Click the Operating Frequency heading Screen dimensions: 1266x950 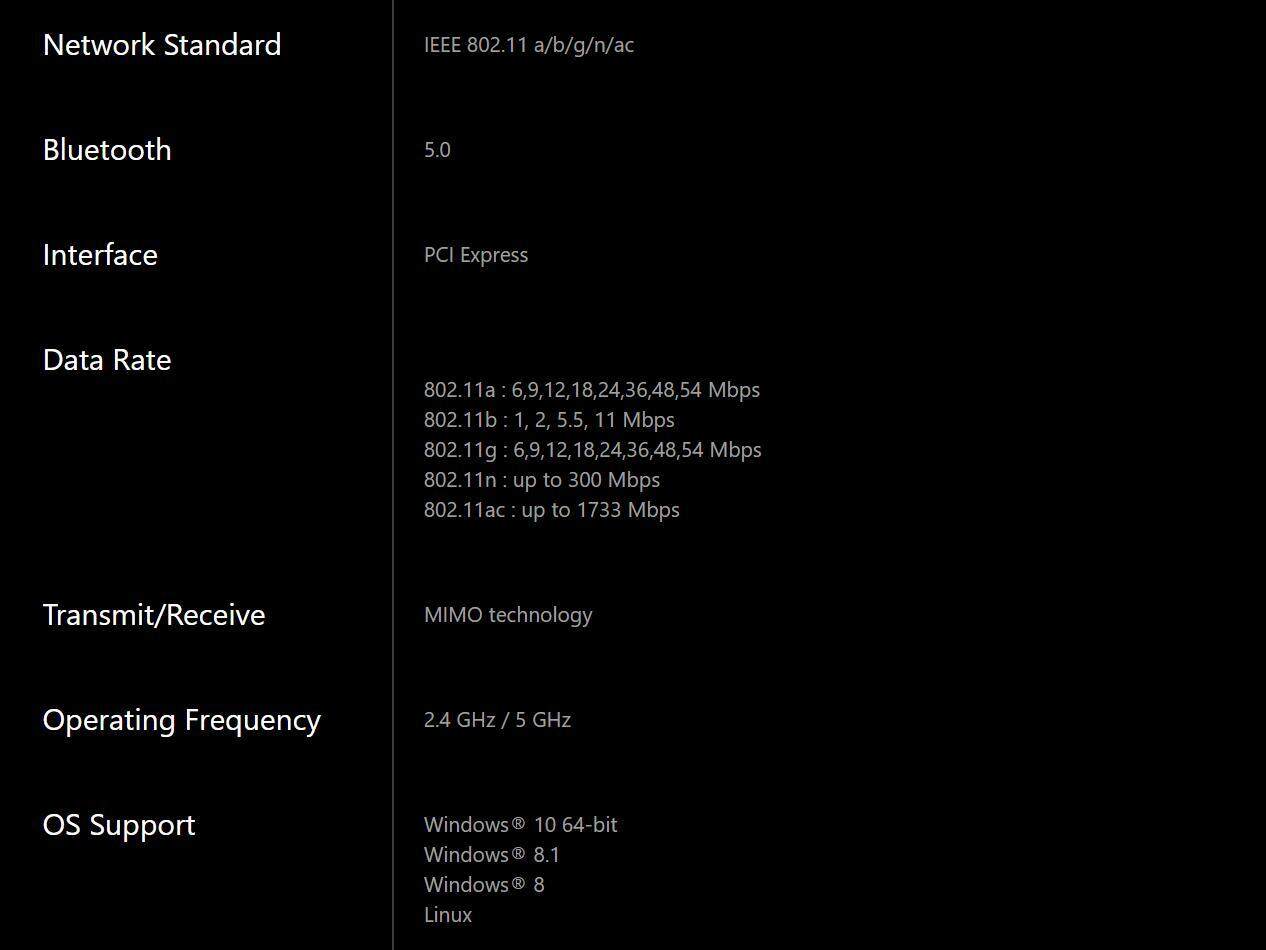(182, 720)
